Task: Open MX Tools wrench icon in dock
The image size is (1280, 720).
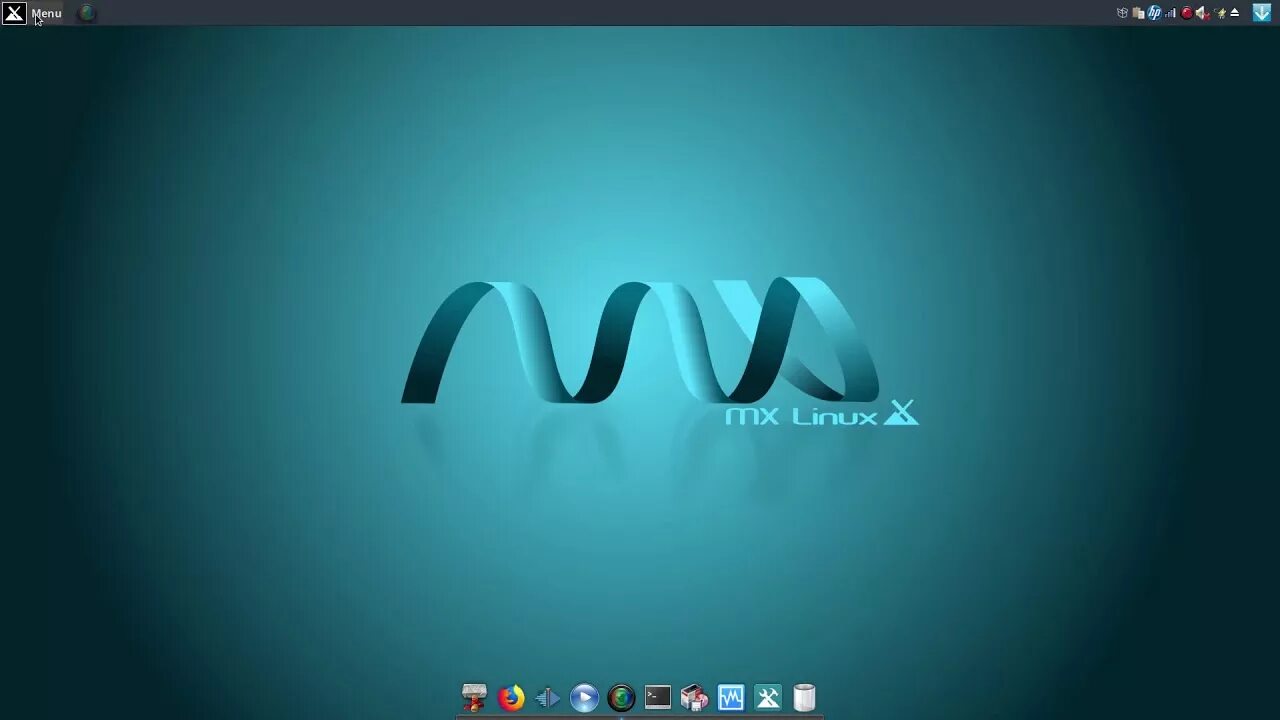Action: 768,697
